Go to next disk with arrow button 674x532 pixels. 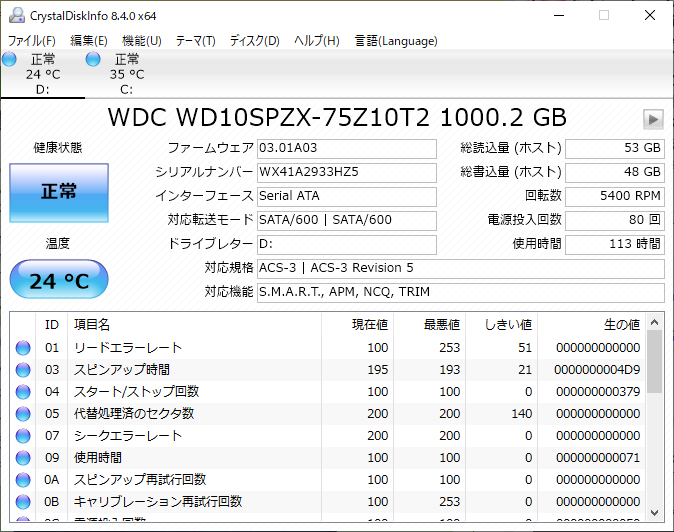point(653,119)
